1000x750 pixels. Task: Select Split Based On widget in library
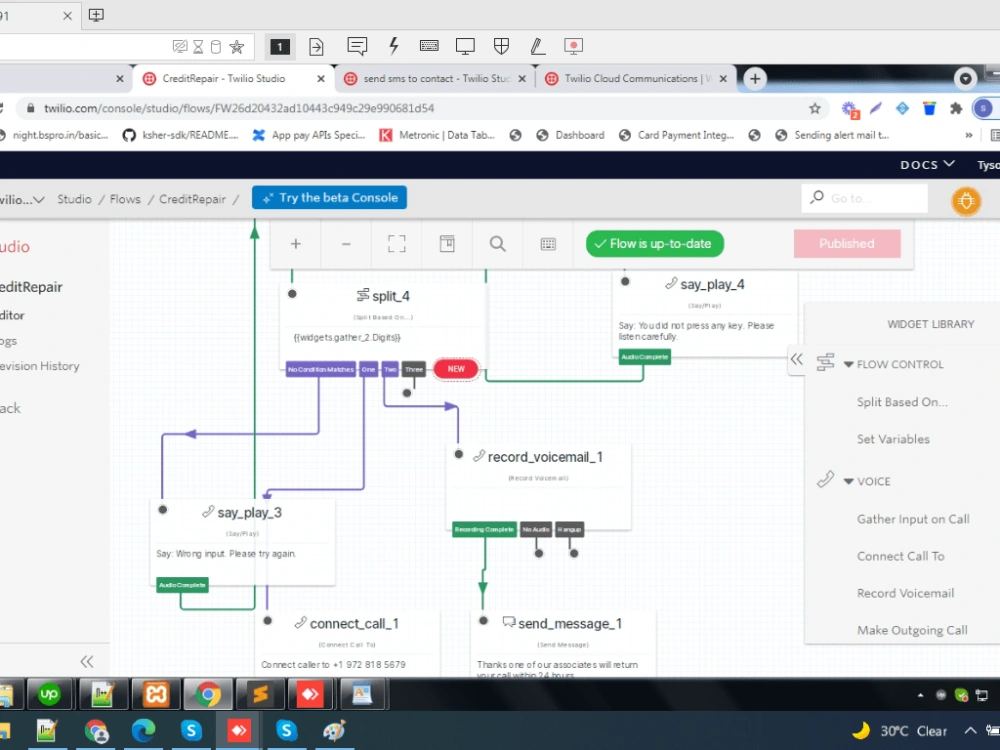pos(902,402)
